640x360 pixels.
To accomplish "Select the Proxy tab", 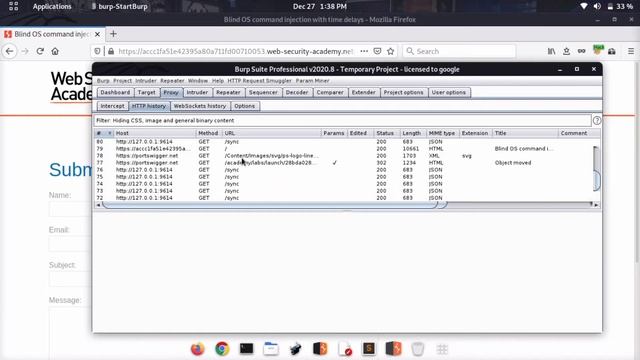I will pyautogui.click(x=171, y=93).
